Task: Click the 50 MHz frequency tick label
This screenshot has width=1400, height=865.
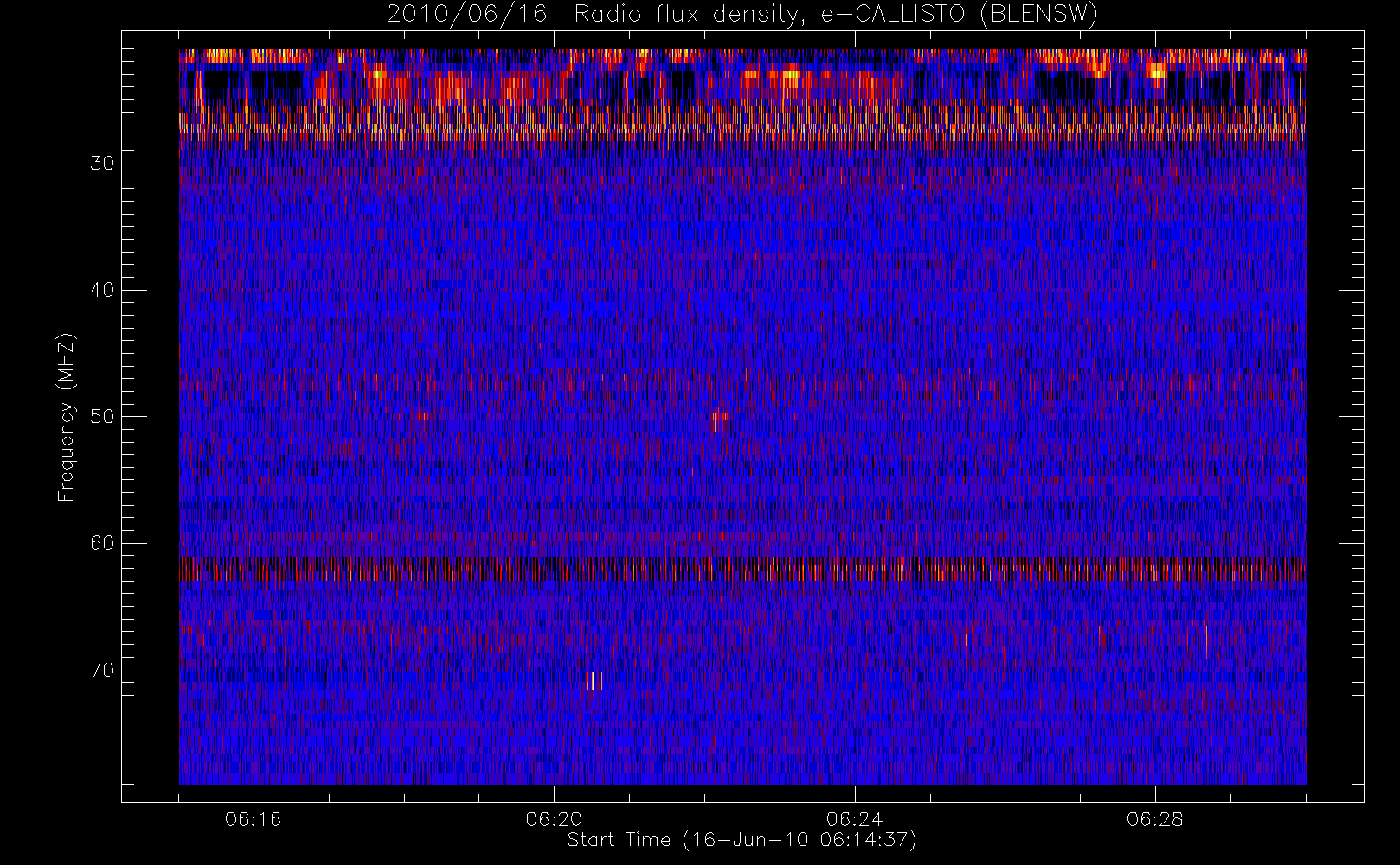Action: [x=102, y=417]
